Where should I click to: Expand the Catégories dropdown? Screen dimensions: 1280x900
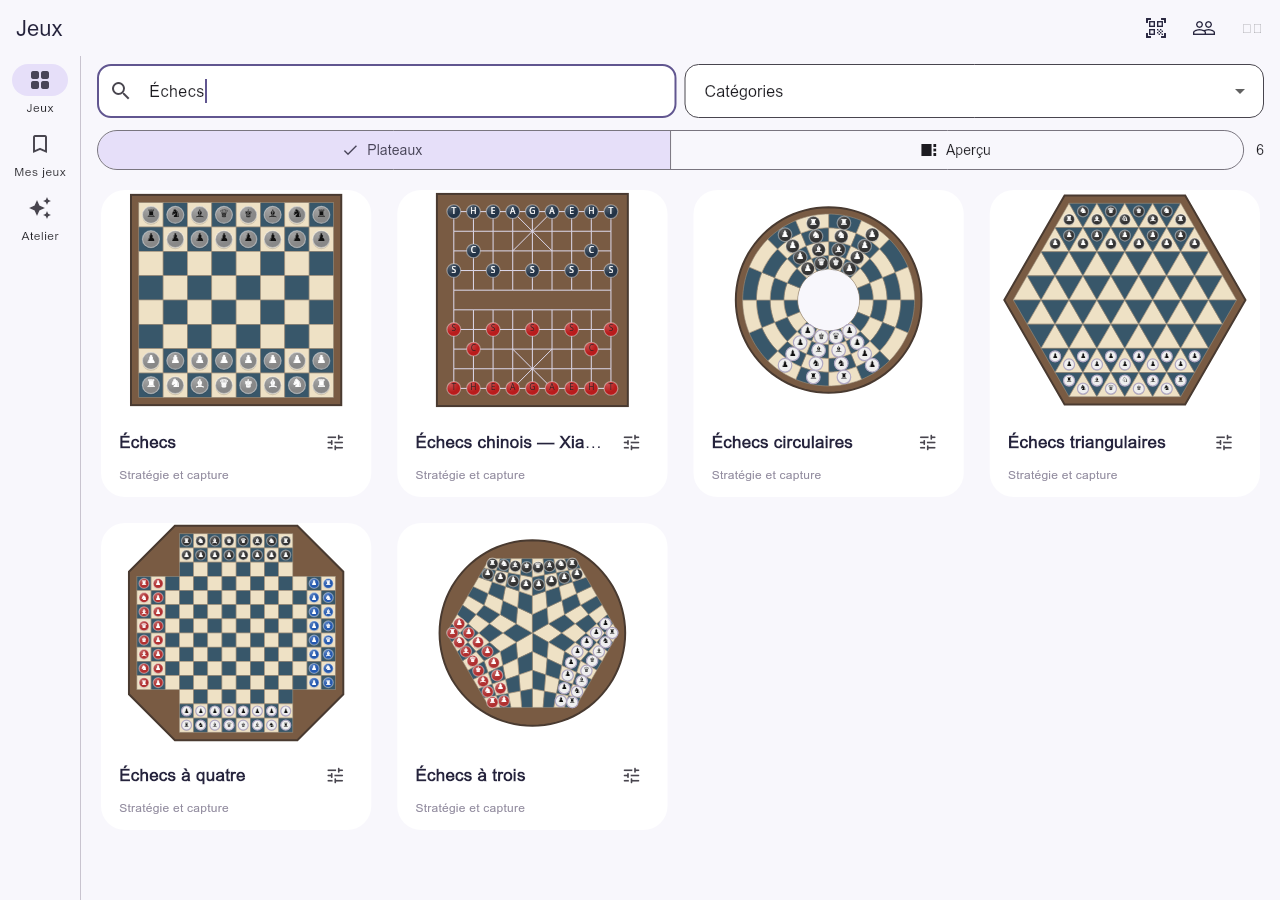[x=974, y=91]
